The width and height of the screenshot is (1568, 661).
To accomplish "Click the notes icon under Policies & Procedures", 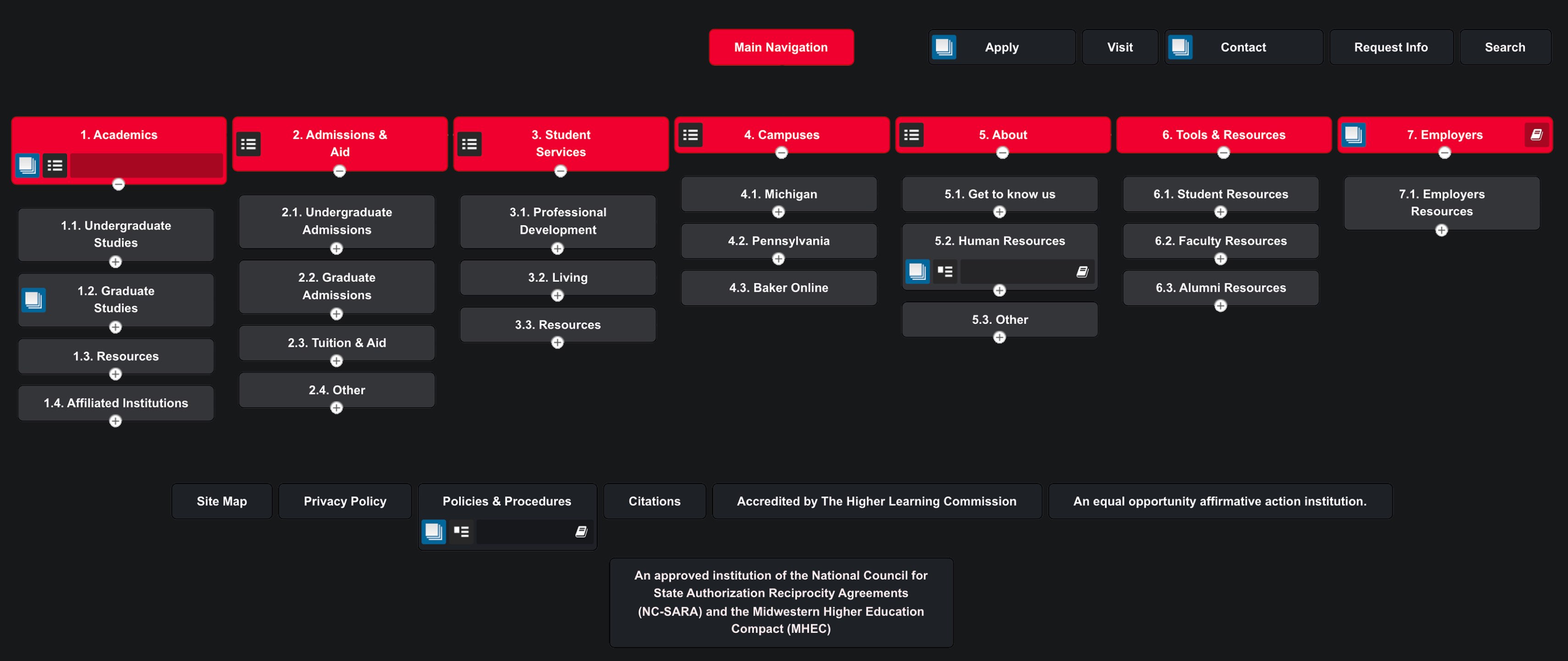I will pyautogui.click(x=581, y=532).
